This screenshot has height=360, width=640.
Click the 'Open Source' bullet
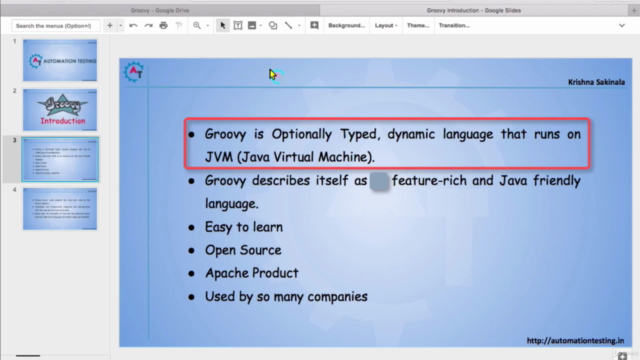243,250
